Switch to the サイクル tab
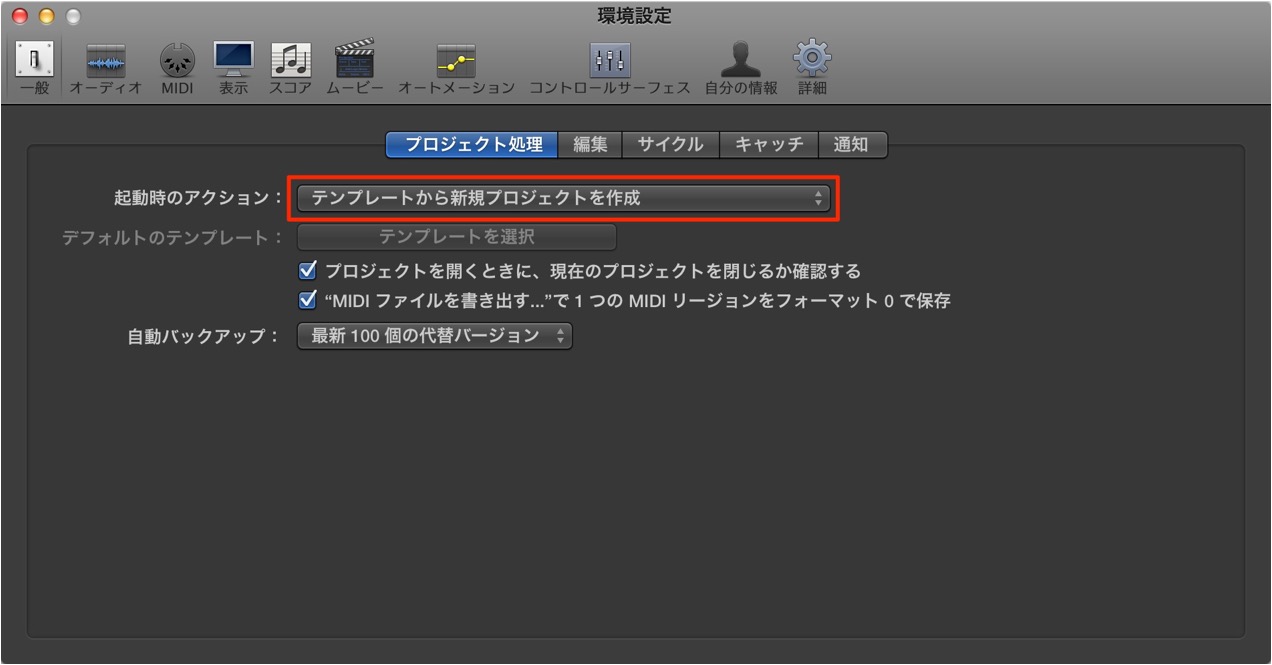This screenshot has width=1272, height=665. [670, 144]
